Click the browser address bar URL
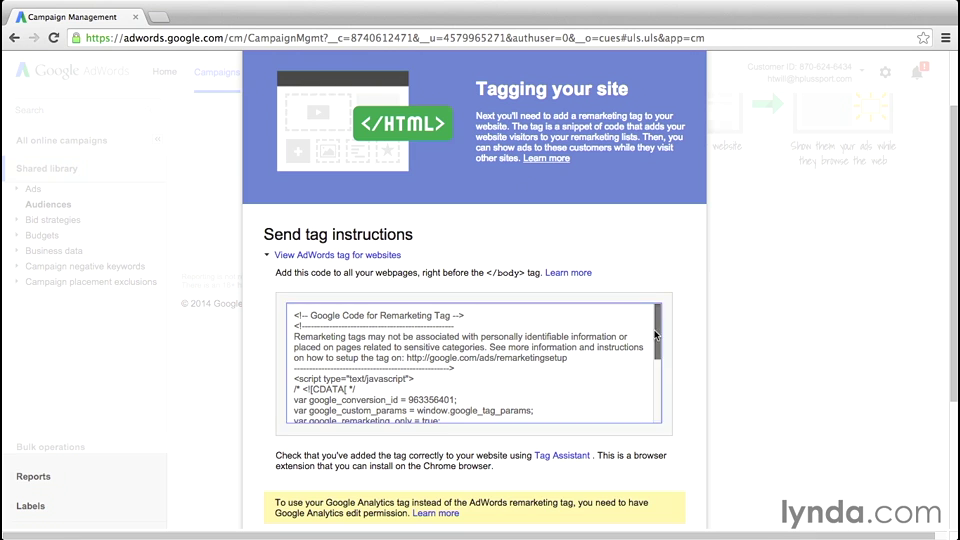This screenshot has width=960, height=540. point(395,38)
